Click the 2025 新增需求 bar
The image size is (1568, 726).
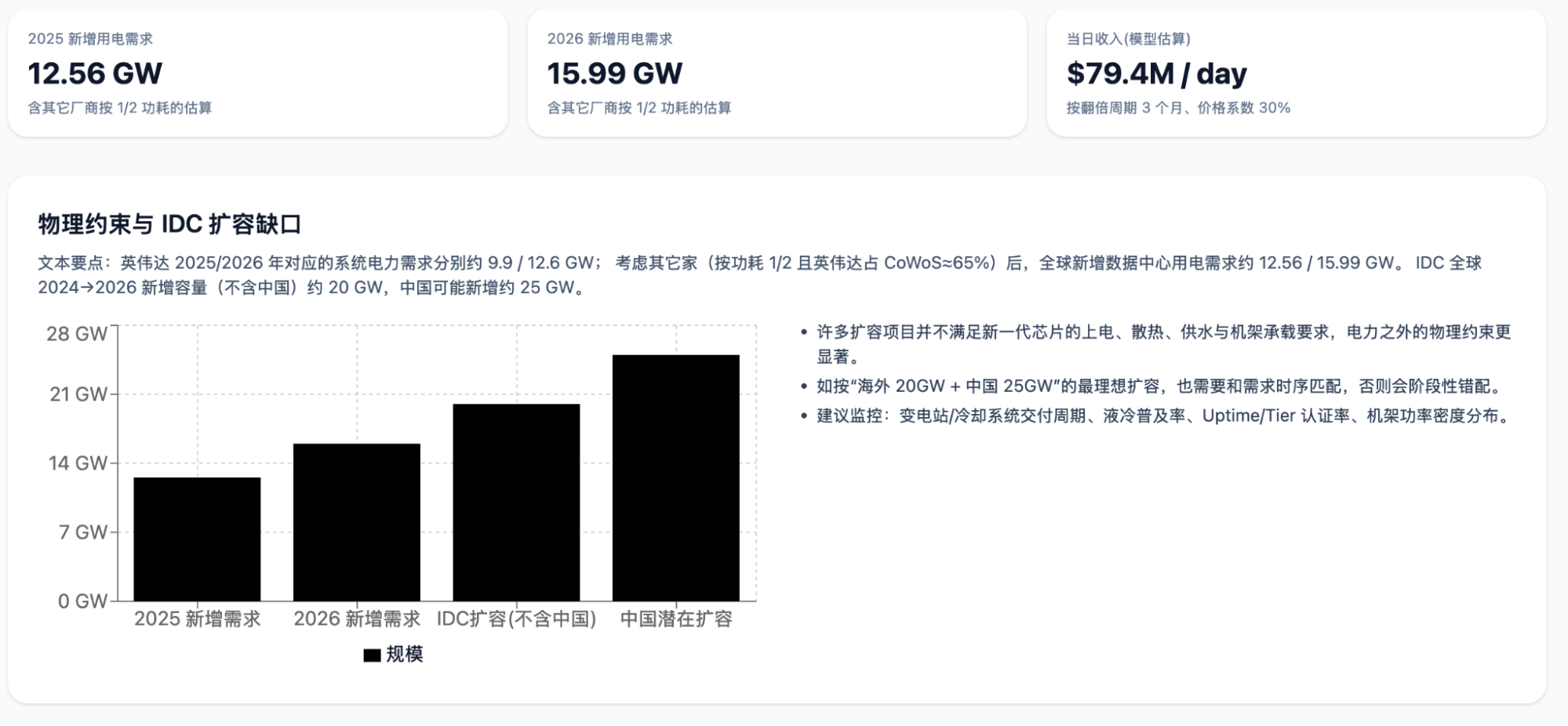click(197, 539)
